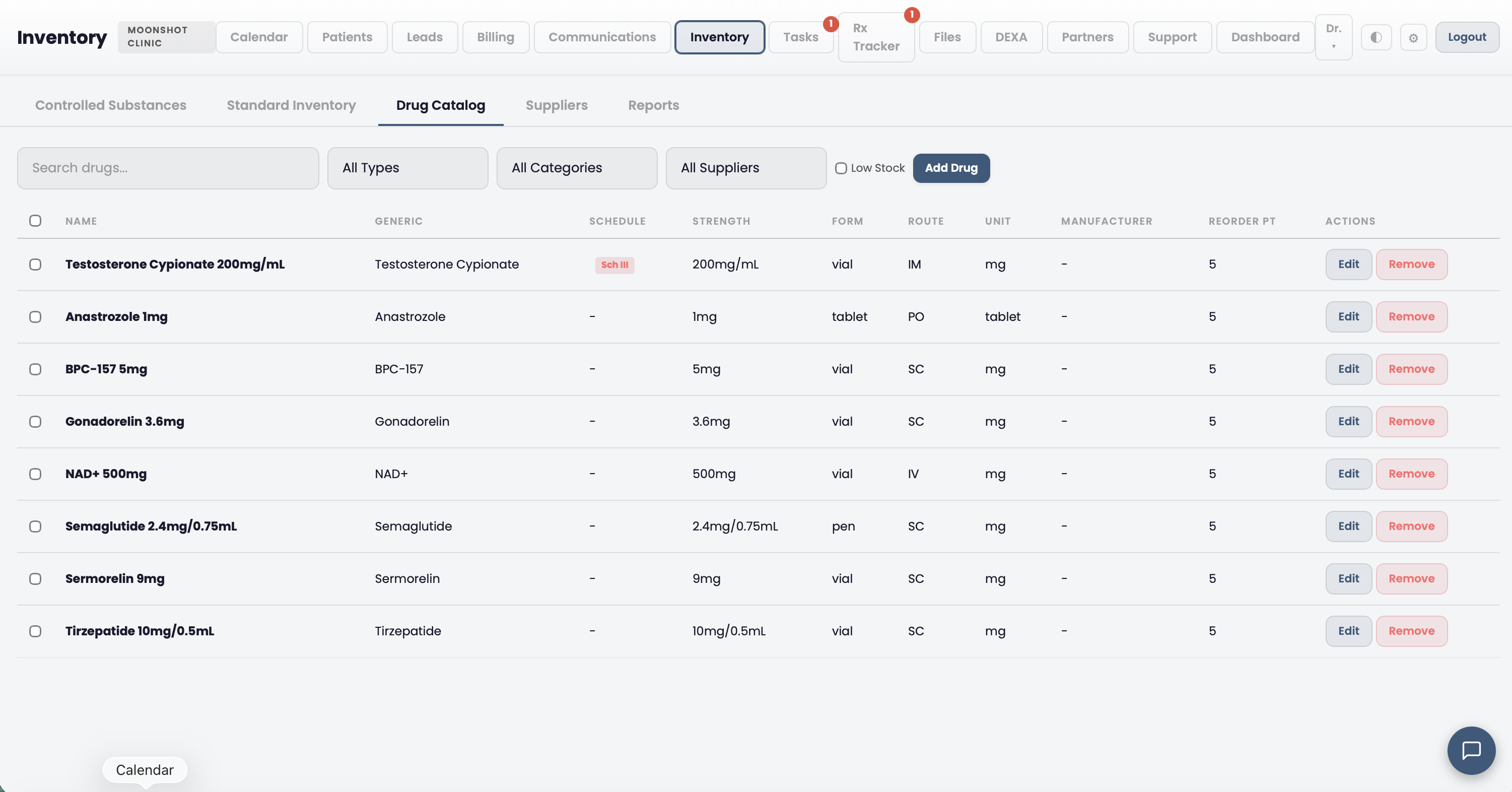
Task: Open the All Categories filter
Action: tap(576, 168)
